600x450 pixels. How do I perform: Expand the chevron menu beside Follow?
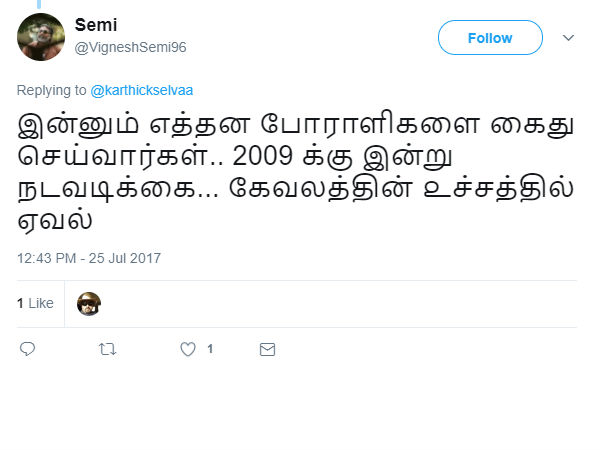(569, 38)
